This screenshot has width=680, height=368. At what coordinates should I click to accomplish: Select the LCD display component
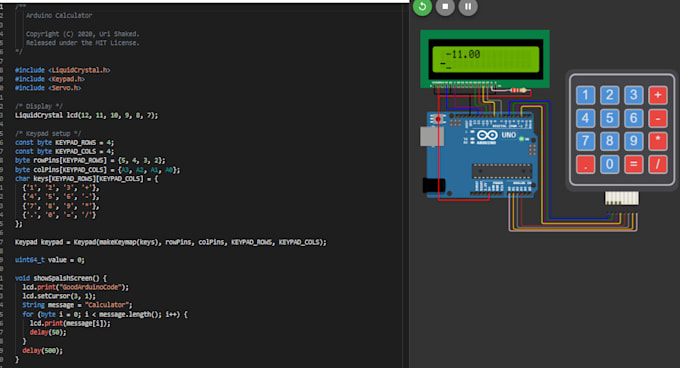pyautogui.click(x=485, y=59)
